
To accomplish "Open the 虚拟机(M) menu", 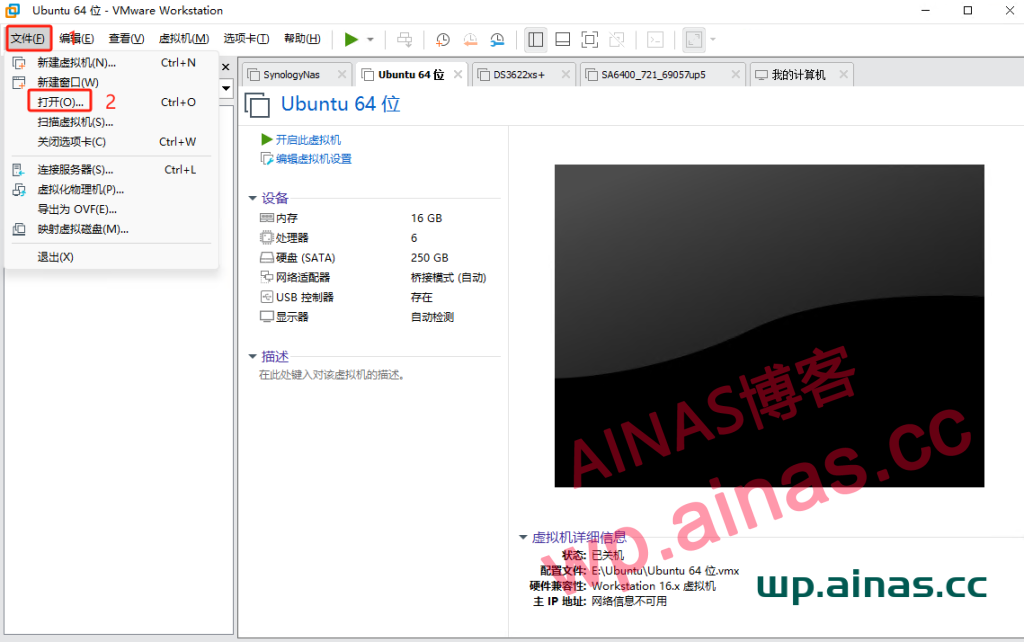I will click(184, 39).
